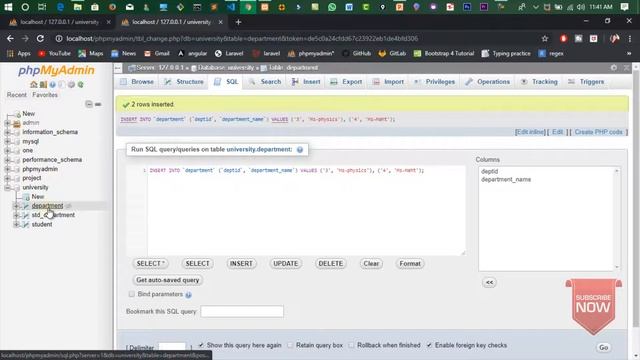This screenshot has height=360, width=640.
Task: Click the std_department table icon
Action: pos(26,215)
